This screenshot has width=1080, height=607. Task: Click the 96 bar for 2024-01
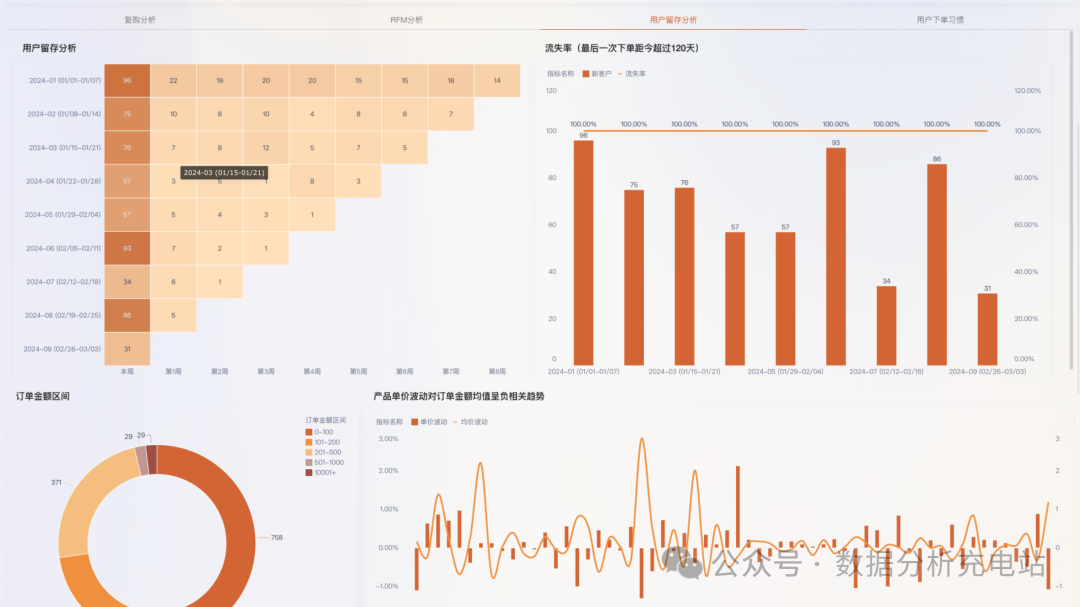(x=583, y=253)
